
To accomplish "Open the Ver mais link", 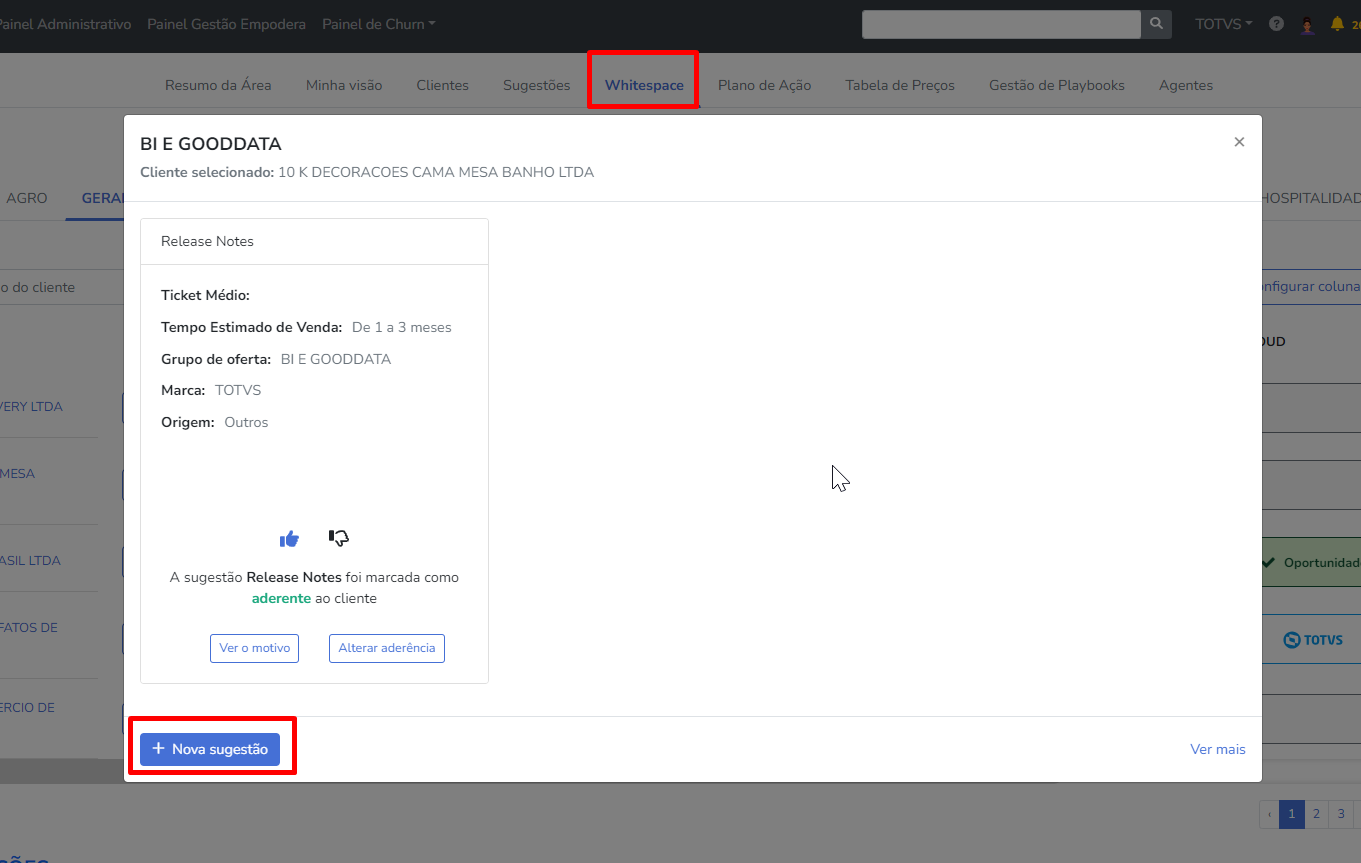I will (1218, 749).
